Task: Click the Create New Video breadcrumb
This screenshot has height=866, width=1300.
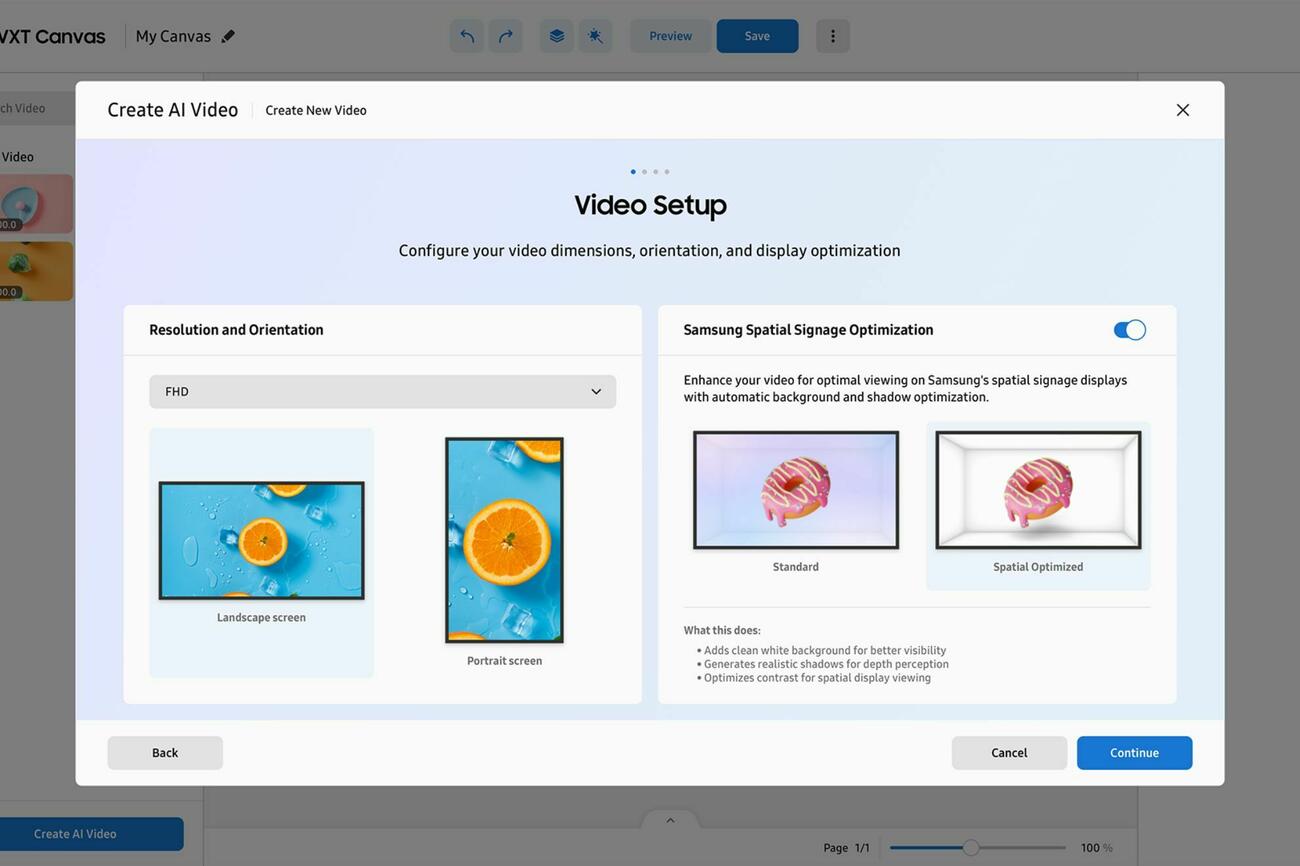Action: [x=315, y=110]
